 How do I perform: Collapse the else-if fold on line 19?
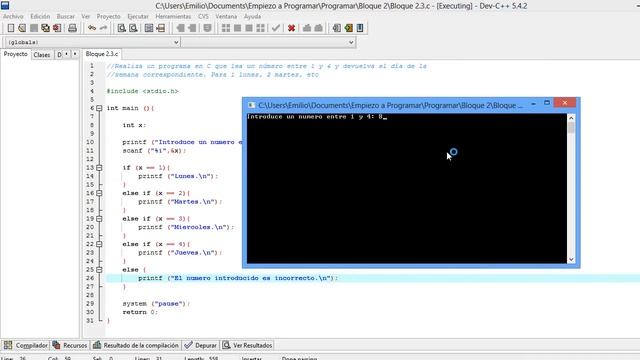(x=99, y=219)
